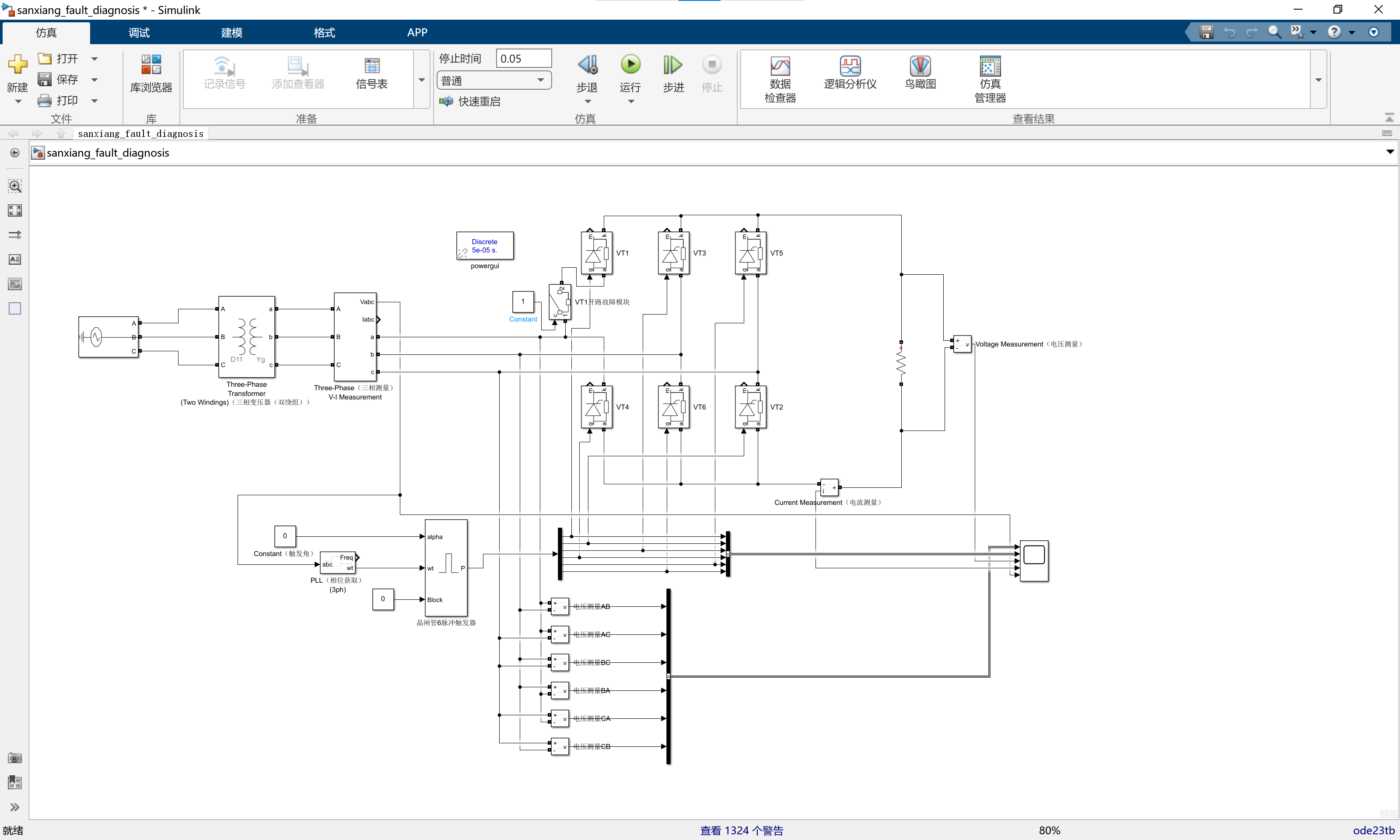
Task: Switch to the 调试 (Debug) tab
Action: point(139,33)
